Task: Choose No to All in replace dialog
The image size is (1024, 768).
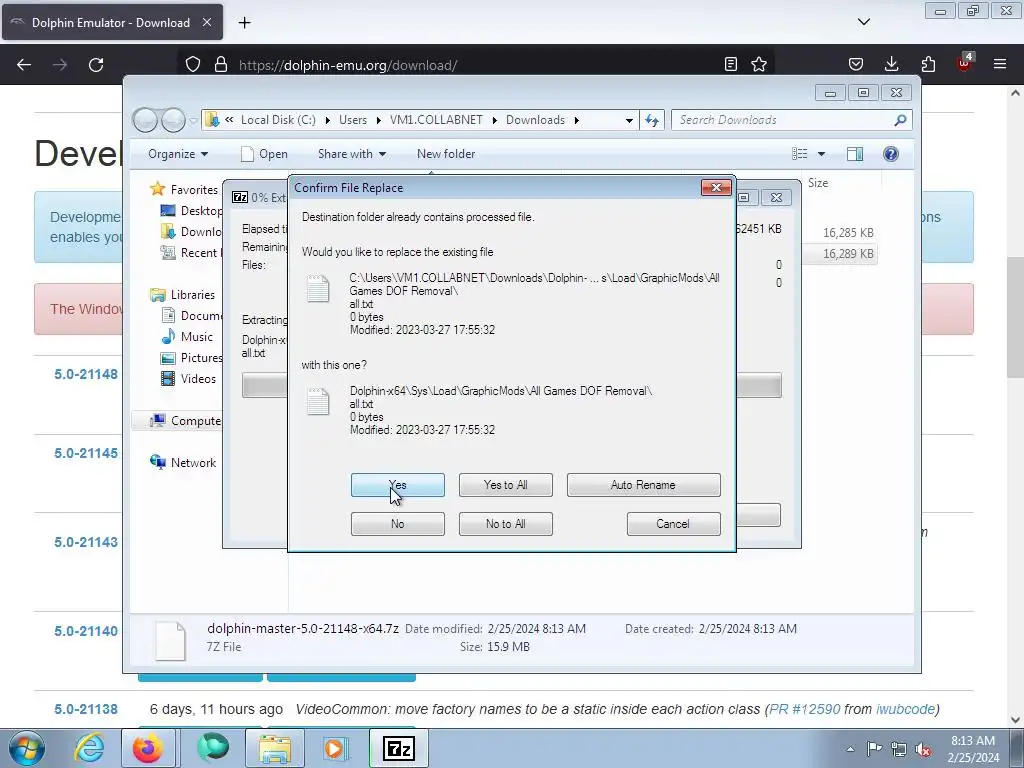Action: 505,524
